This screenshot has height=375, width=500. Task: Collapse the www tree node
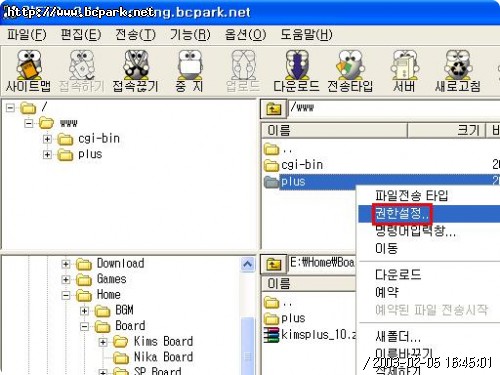[29, 123]
